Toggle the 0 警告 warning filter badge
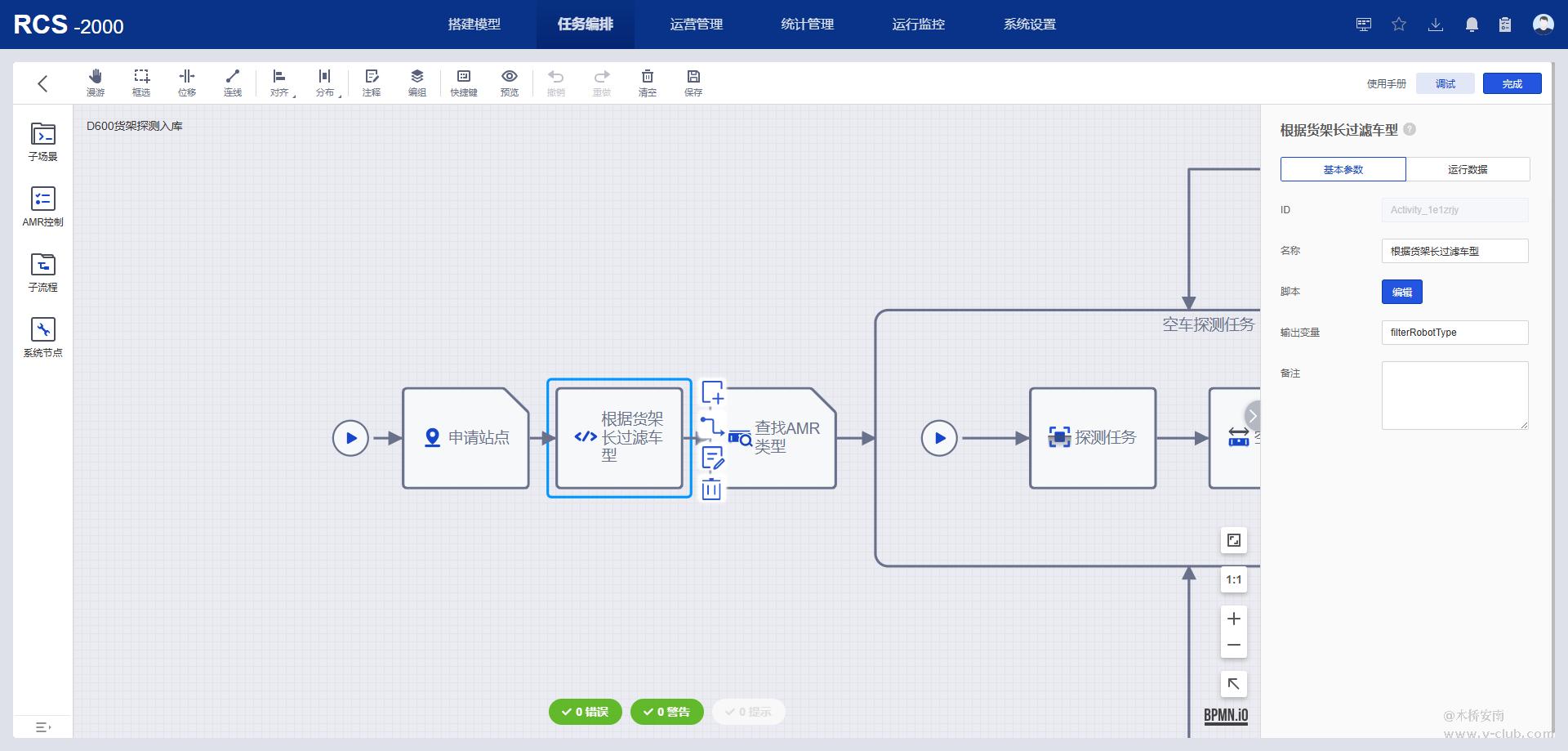 tap(666, 712)
